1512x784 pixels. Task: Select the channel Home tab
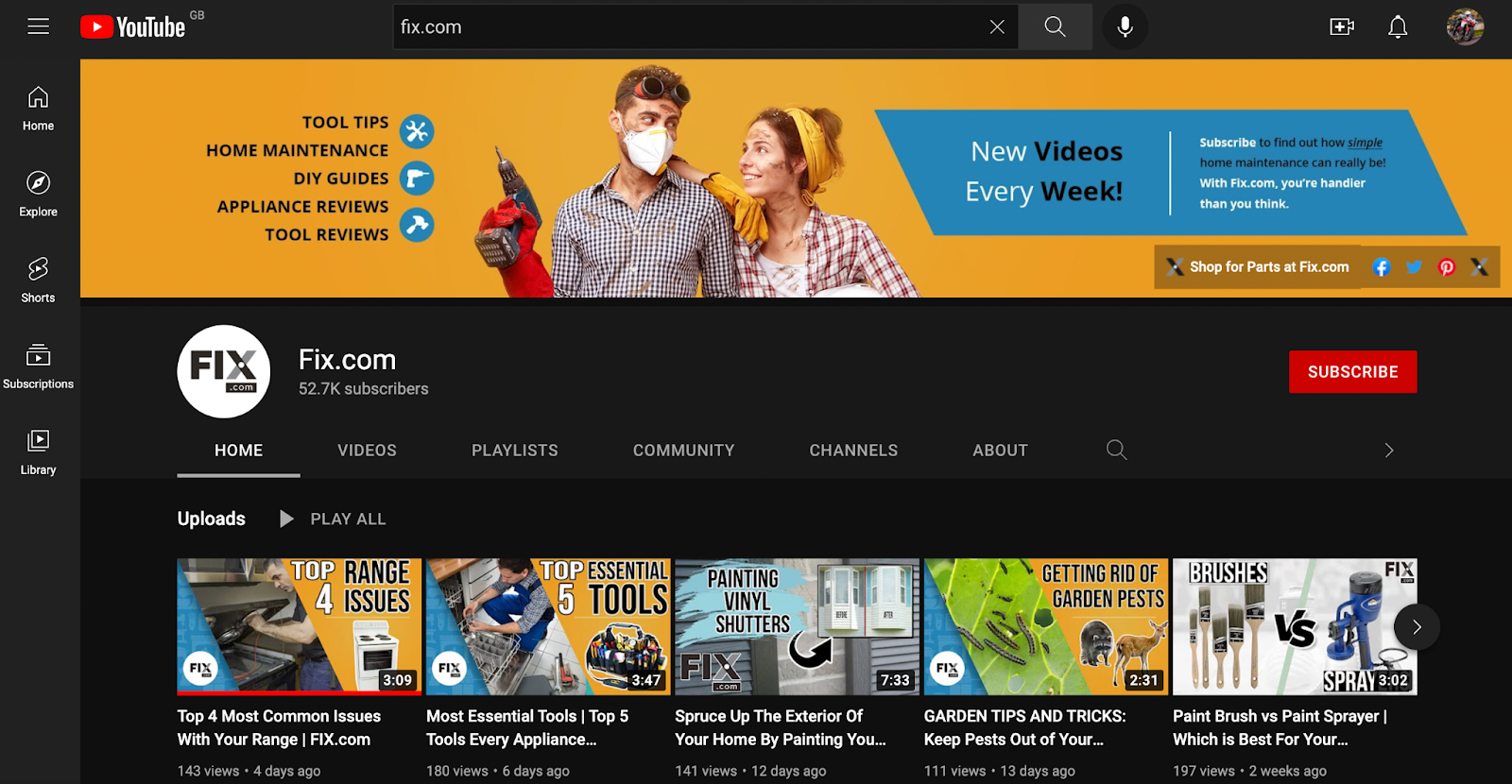pos(238,451)
